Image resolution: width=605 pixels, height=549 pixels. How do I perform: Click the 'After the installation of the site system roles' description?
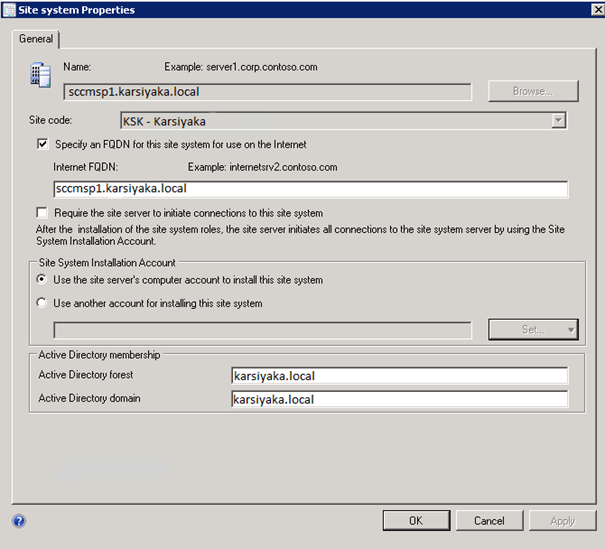300,235
